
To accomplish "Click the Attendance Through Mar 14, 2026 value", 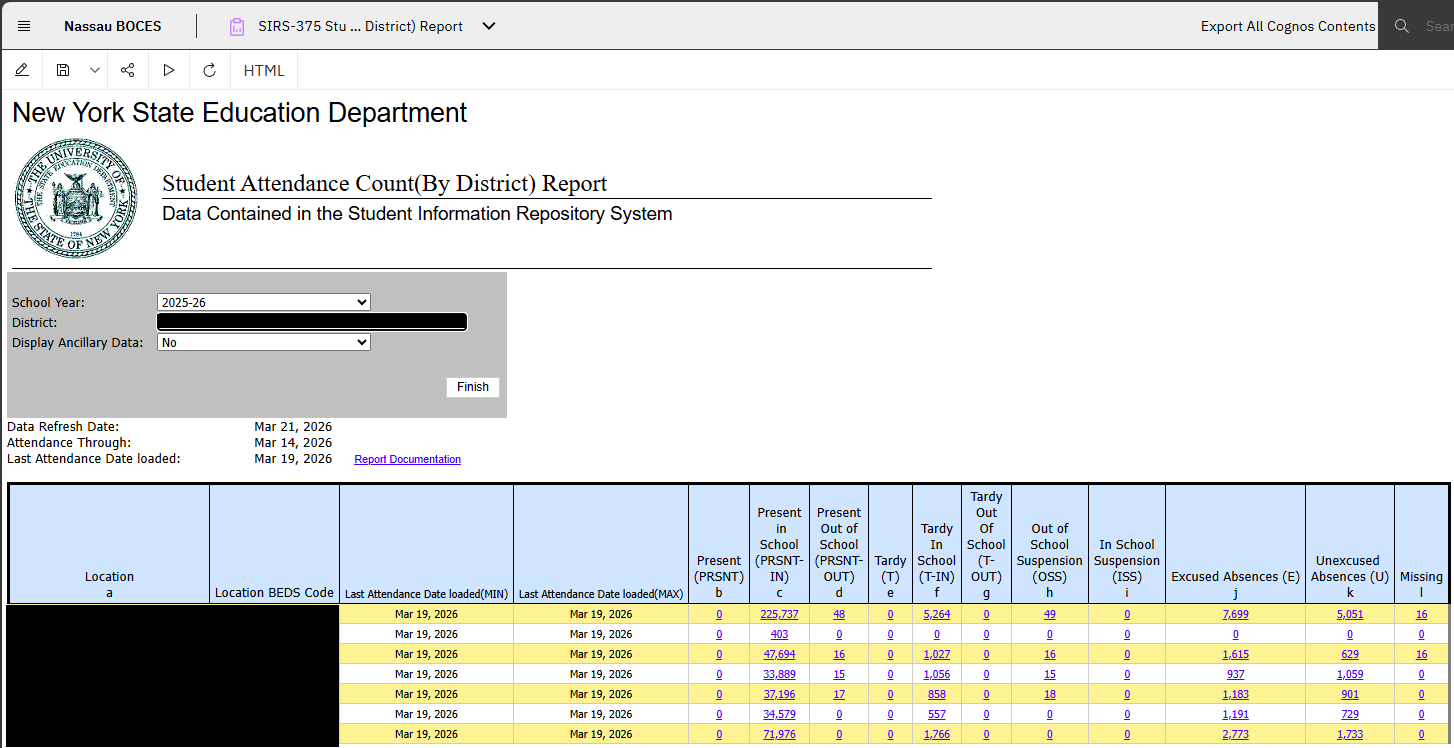I will coord(293,443).
